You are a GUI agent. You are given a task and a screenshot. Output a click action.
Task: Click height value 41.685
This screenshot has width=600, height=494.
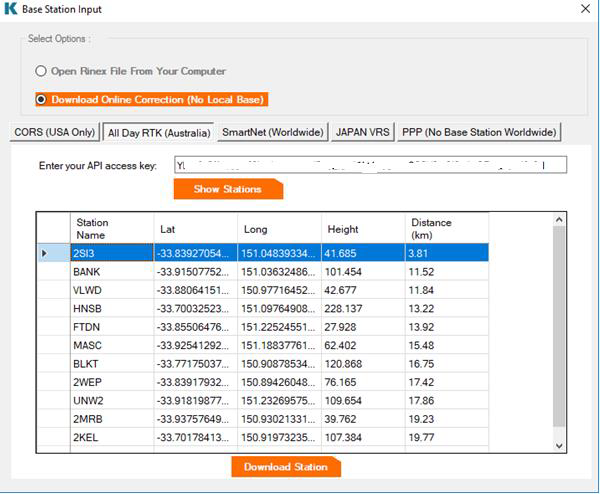(363, 253)
